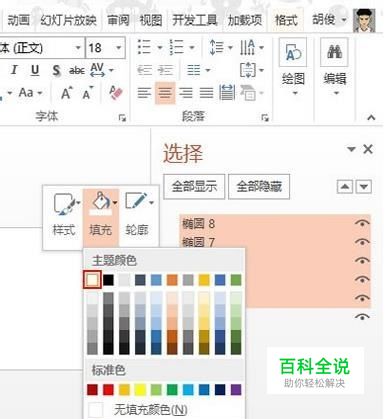Switch to the 审阅 (Review) tab
Viewport: 389px width, 419px height.
tap(118, 20)
